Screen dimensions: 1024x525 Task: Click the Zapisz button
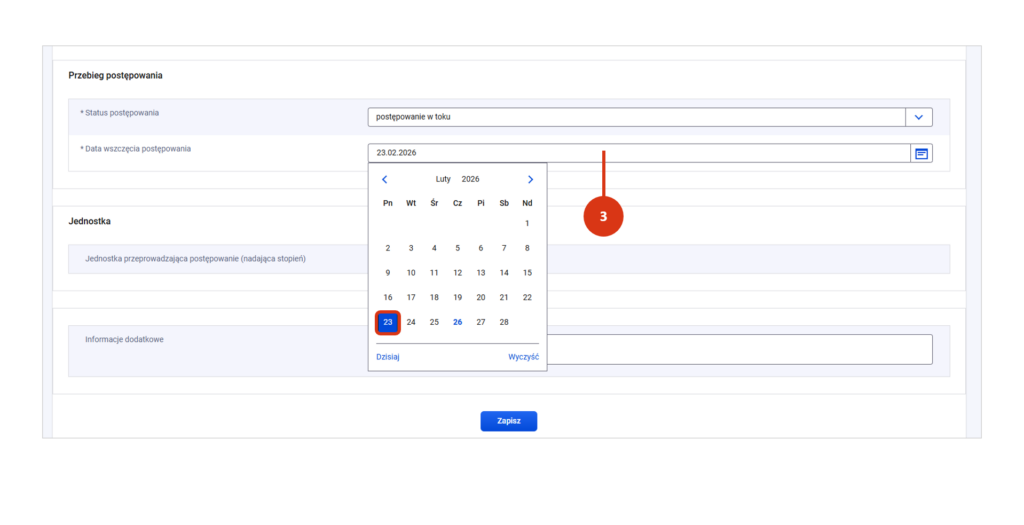click(508, 421)
